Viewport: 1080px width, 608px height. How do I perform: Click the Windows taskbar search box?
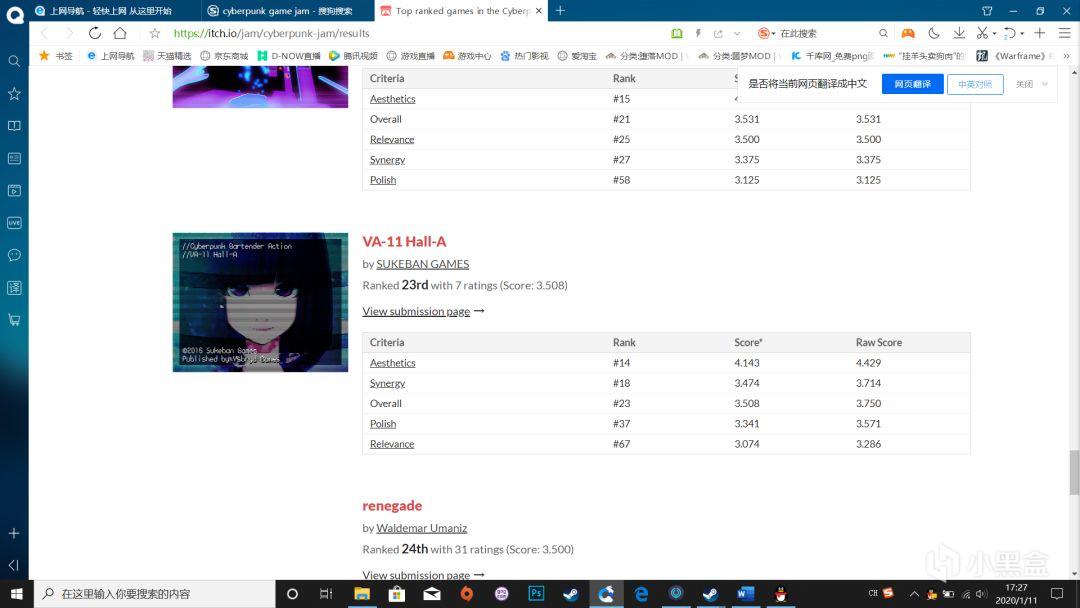(x=155, y=594)
